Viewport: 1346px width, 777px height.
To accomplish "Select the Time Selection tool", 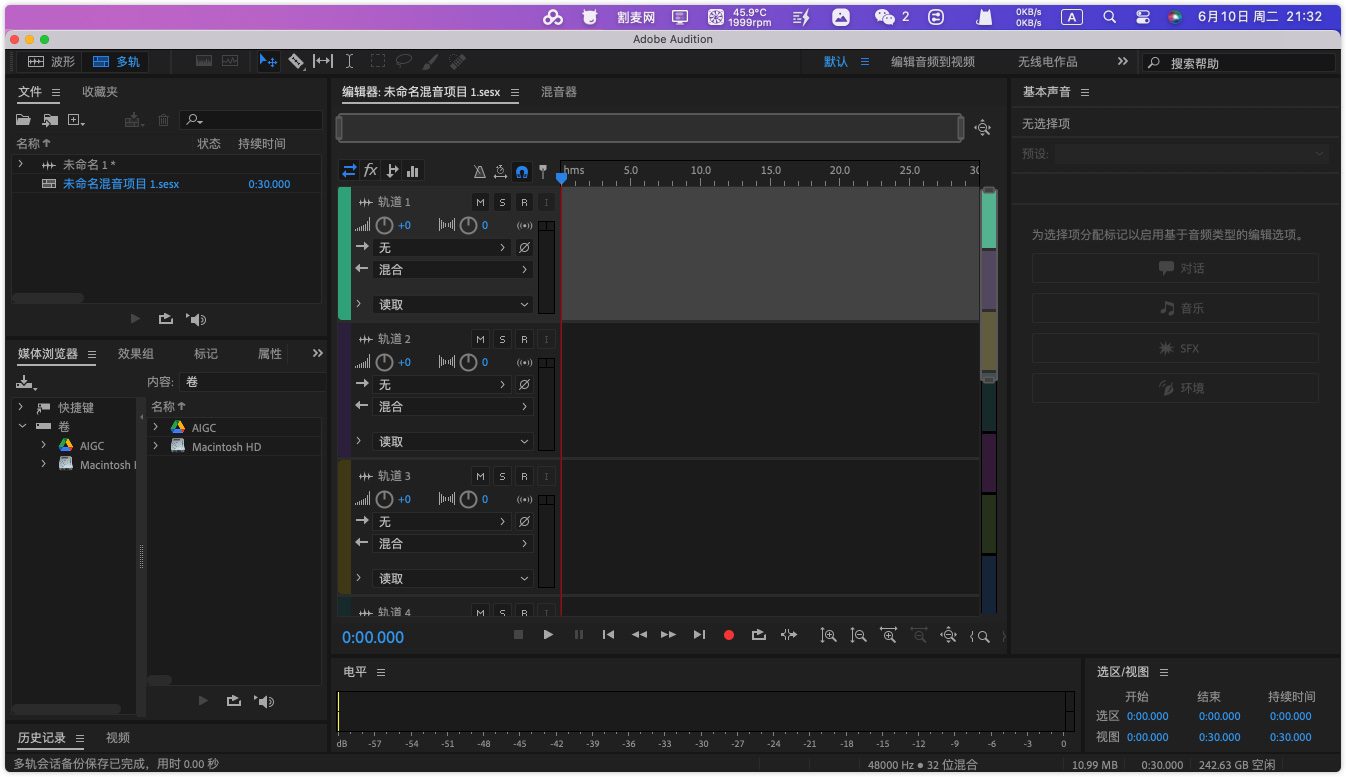I will pyautogui.click(x=349, y=61).
